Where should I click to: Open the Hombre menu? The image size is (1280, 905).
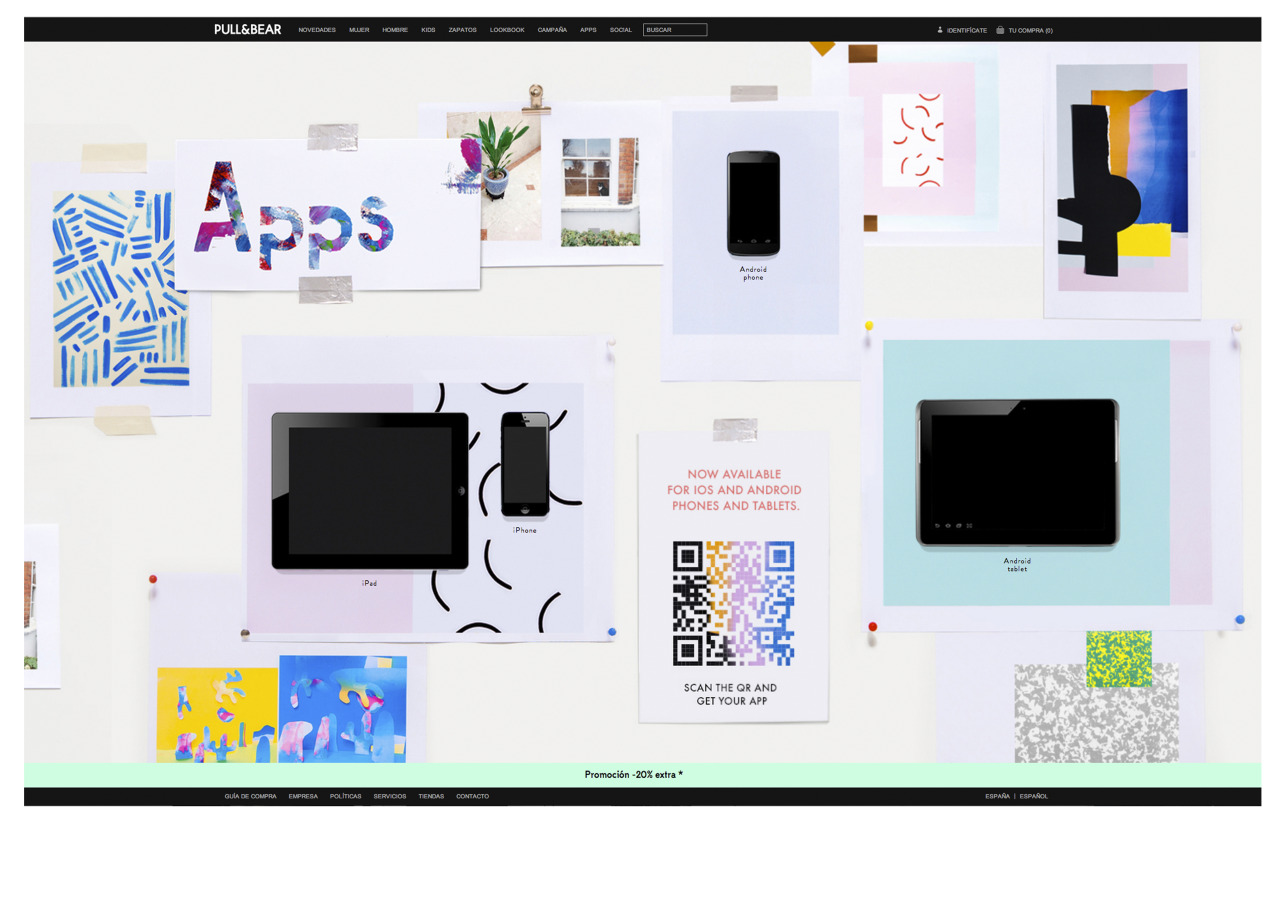[x=395, y=30]
